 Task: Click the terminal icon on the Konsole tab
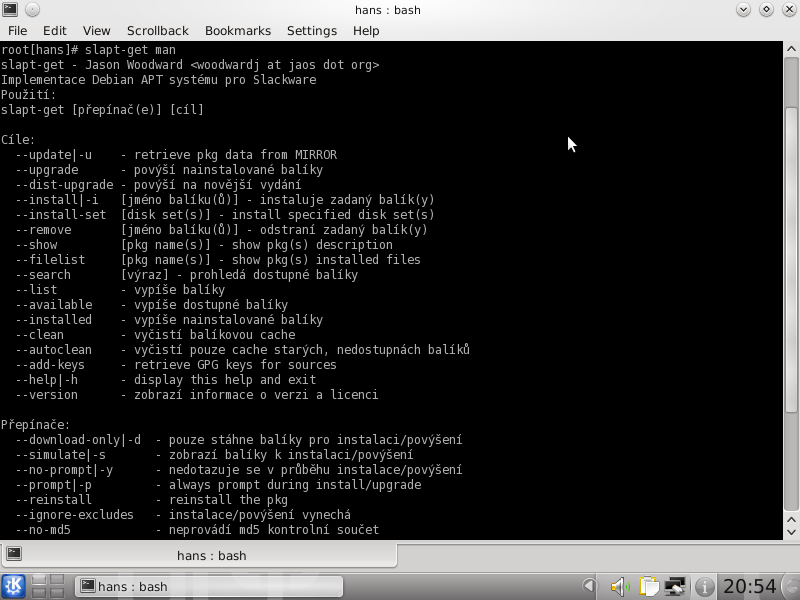[14, 554]
